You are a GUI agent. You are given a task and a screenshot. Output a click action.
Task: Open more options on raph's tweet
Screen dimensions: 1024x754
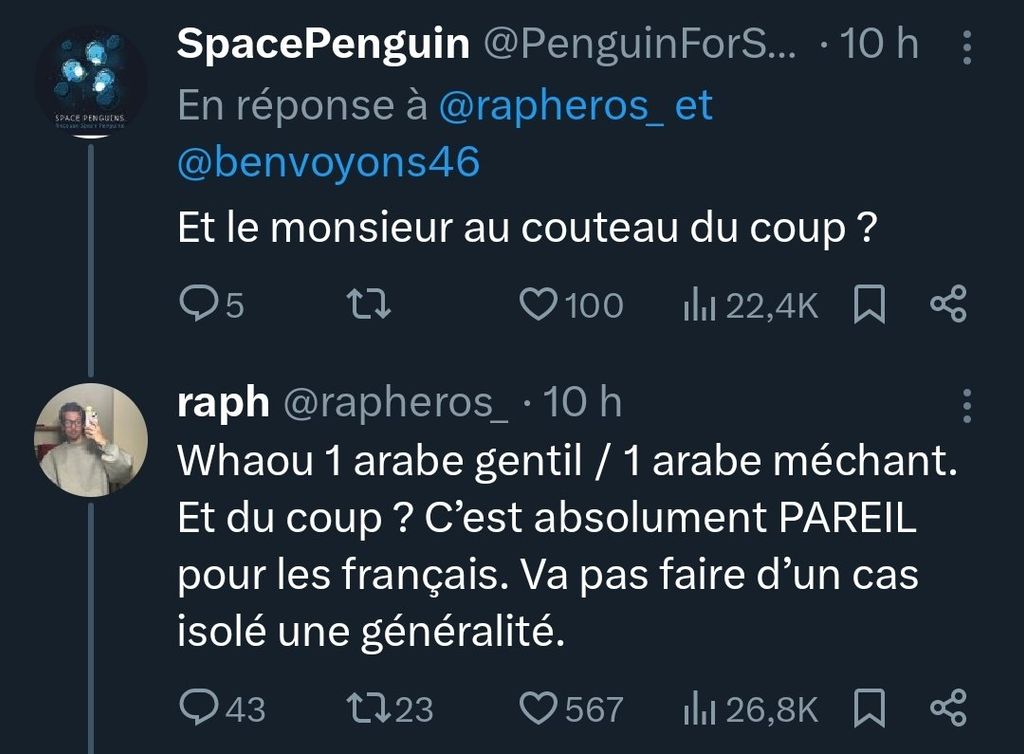(x=966, y=405)
